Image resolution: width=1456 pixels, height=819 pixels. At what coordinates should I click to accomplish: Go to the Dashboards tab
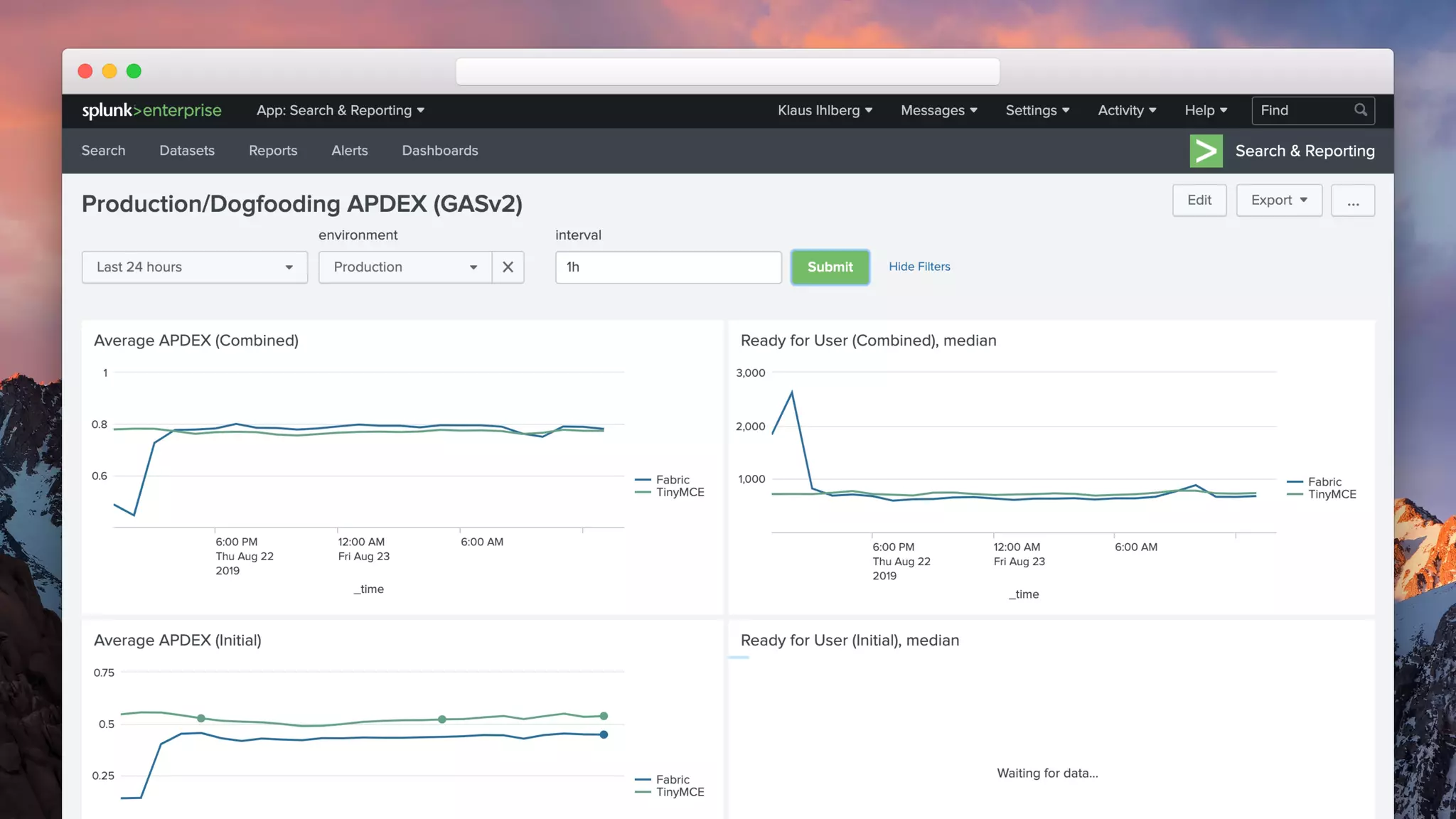tap(439, 151)
